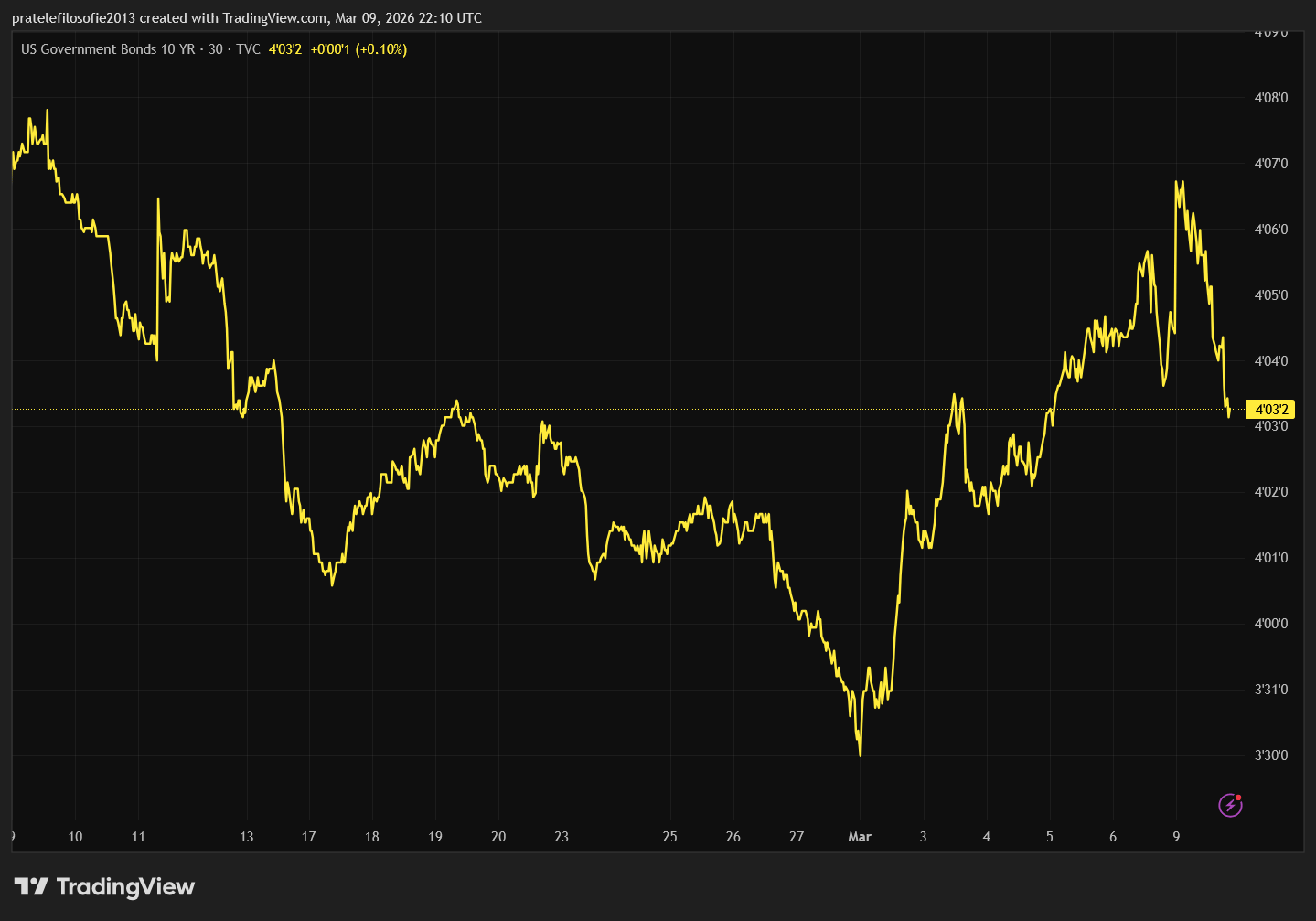This screenshot has width=1316, height=921.
Task: Click the 4'05'0 price axis label
Action: click(x=1270, y=295)
